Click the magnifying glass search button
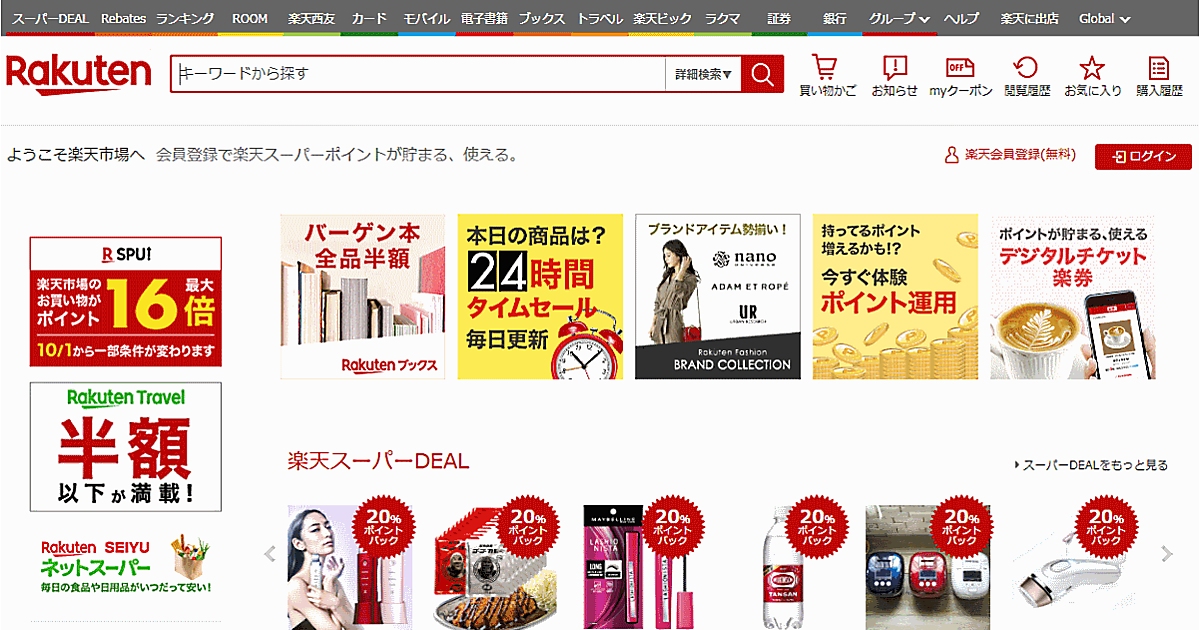This screenshot has height=630, width=1200. (762, 74)
